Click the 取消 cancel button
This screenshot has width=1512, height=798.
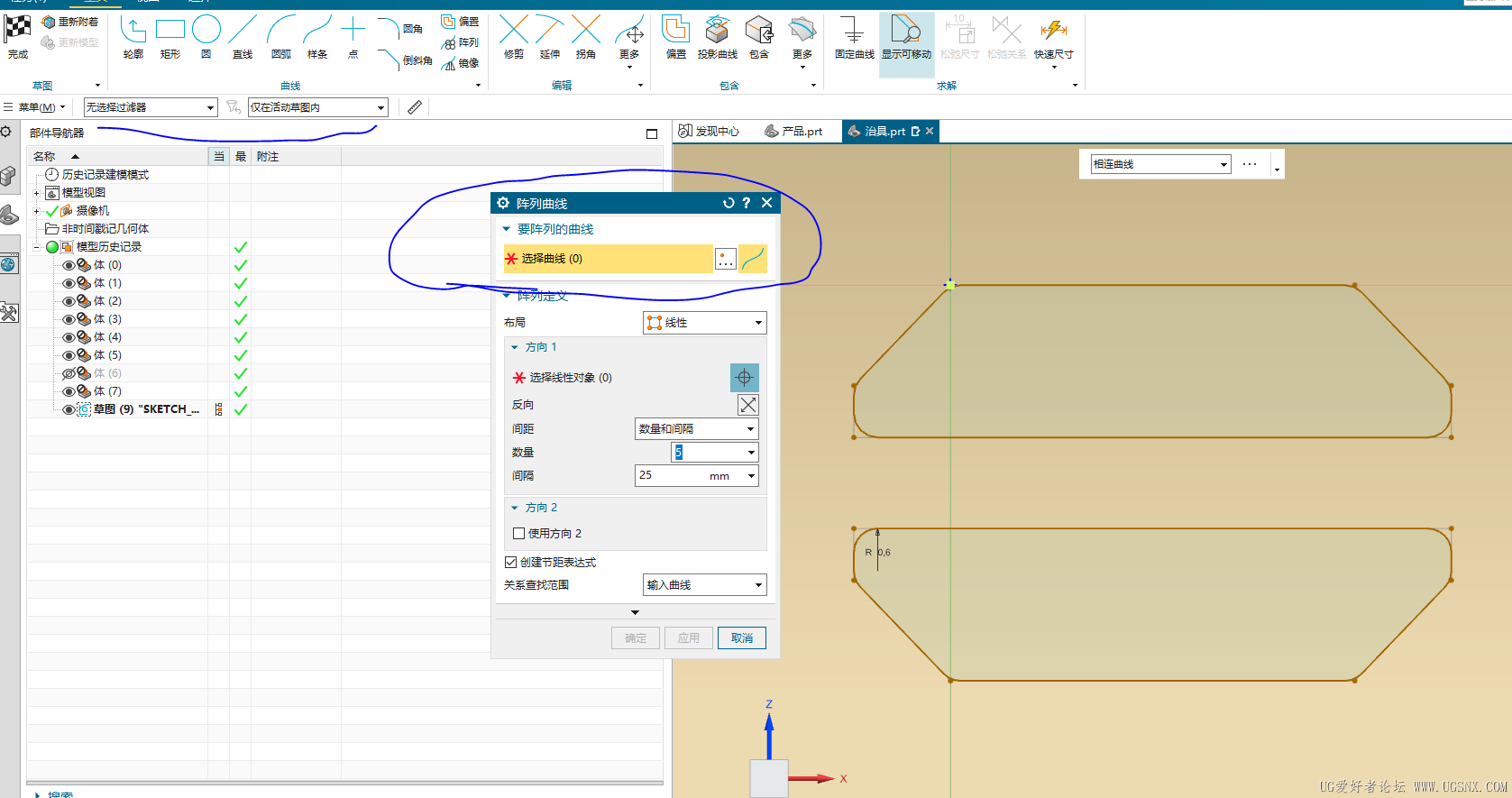(x=741, y=638)
